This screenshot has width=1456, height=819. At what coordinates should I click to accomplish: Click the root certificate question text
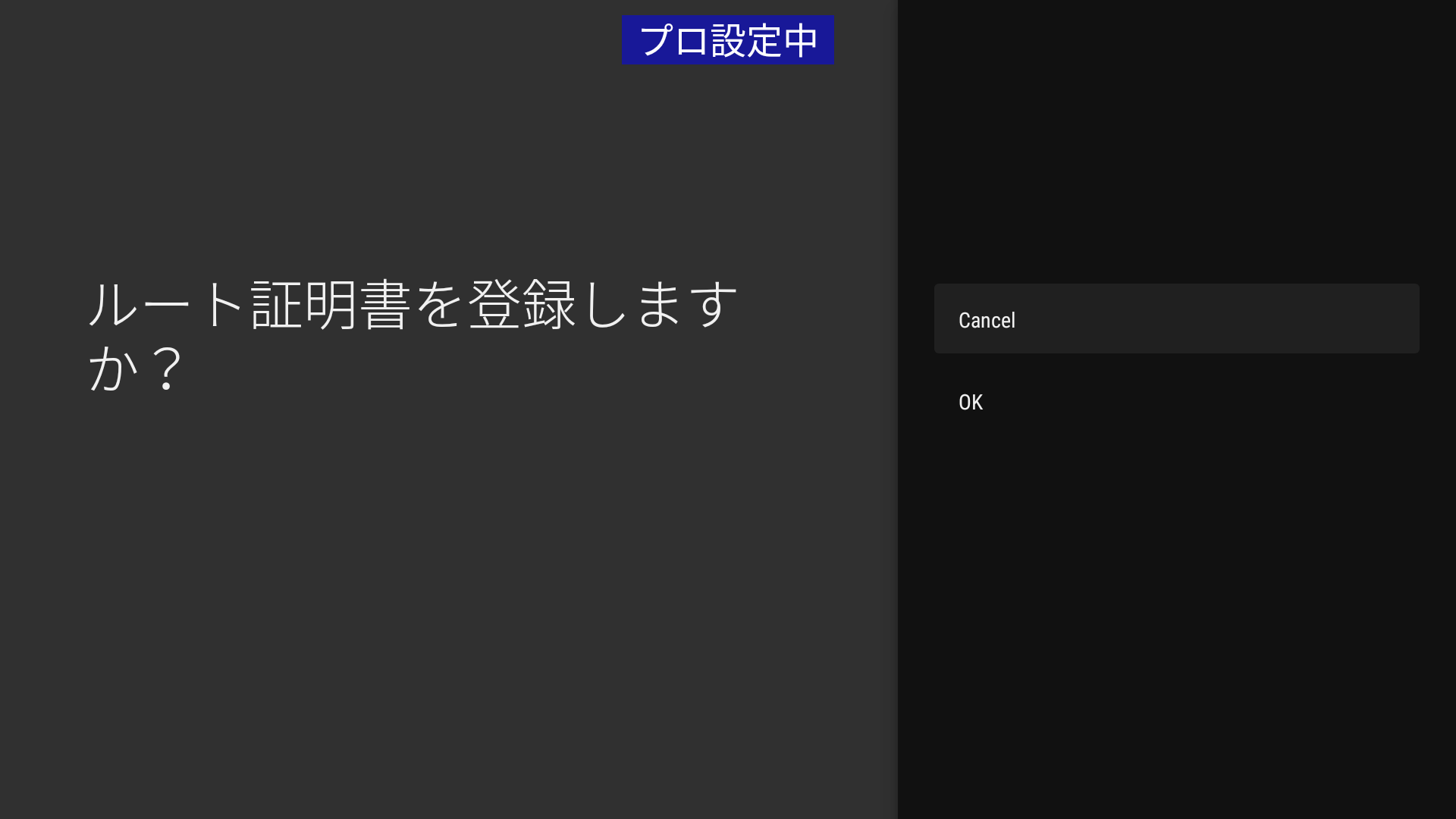[413, 336]
